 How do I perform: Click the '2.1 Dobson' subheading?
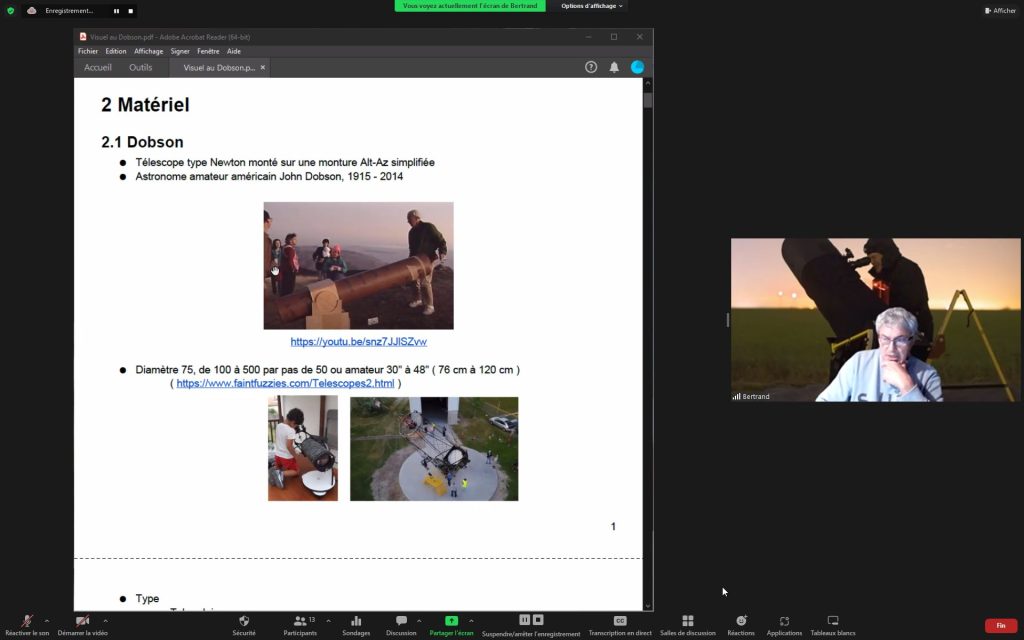[x=142, y=142]
